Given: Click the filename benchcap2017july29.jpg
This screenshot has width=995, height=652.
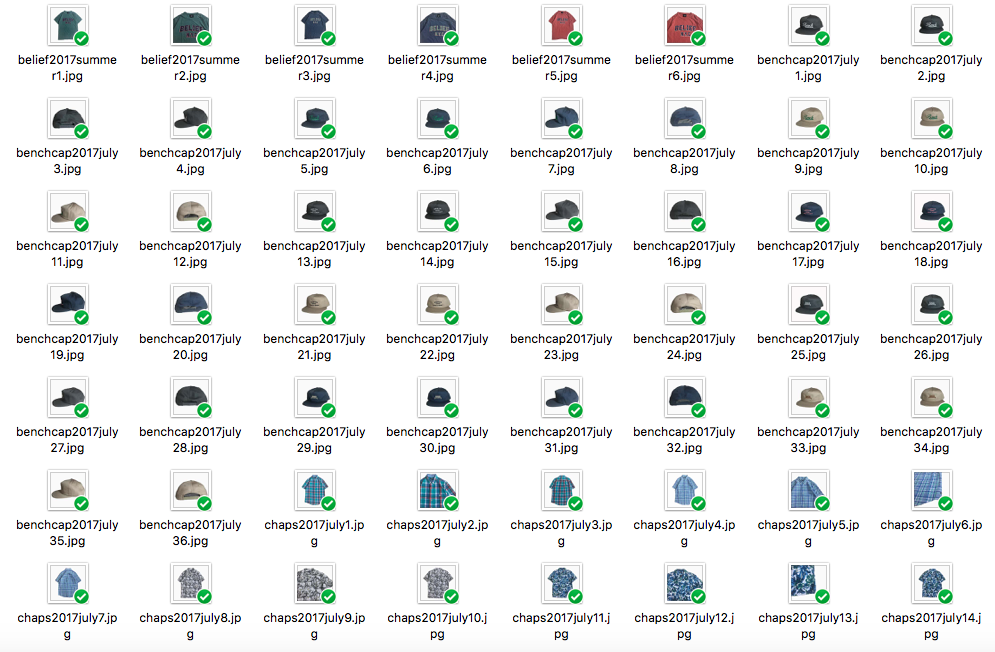Looking at the screenshot, I should tap(314, 439).
